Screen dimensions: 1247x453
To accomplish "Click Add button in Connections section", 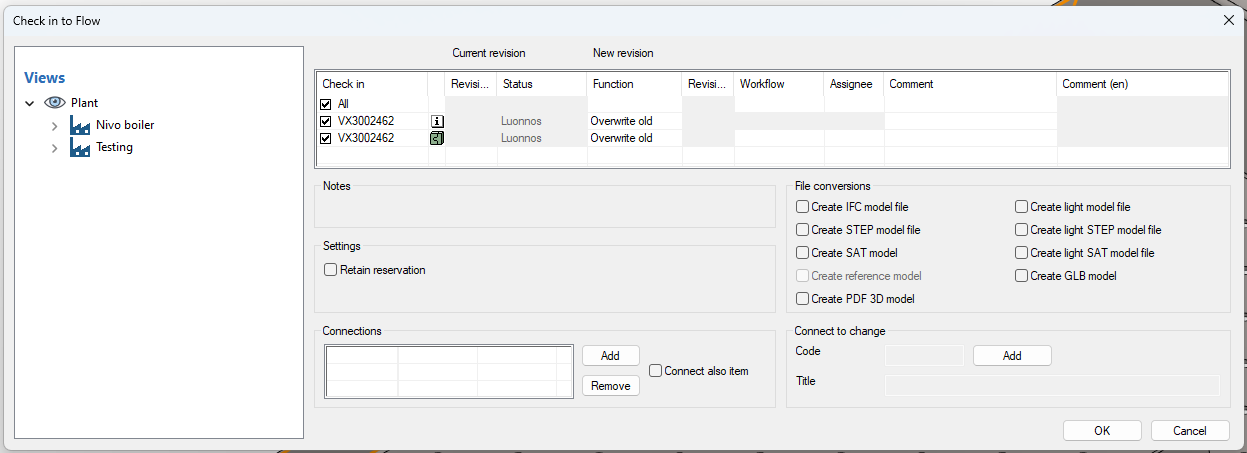I will click(610, 356).
